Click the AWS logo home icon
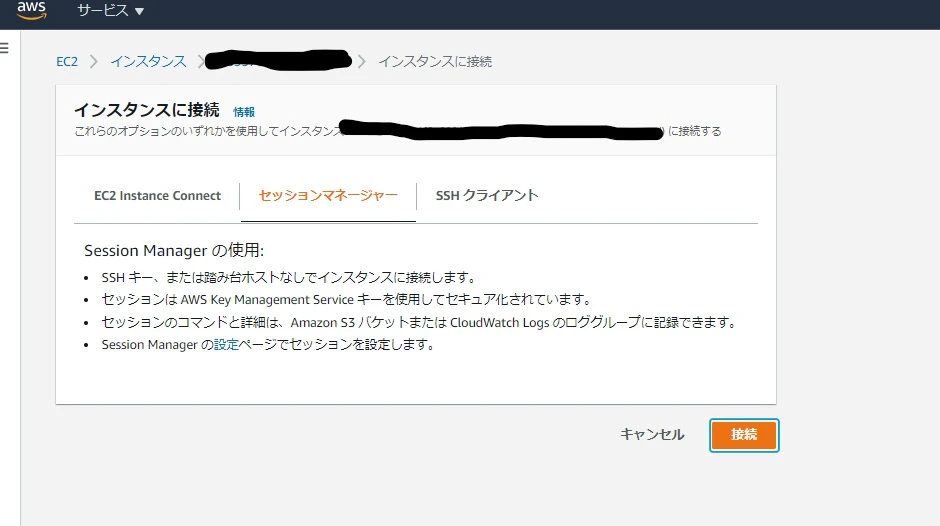The width and height of the screenshot is (940, 526). click(31, 10)
